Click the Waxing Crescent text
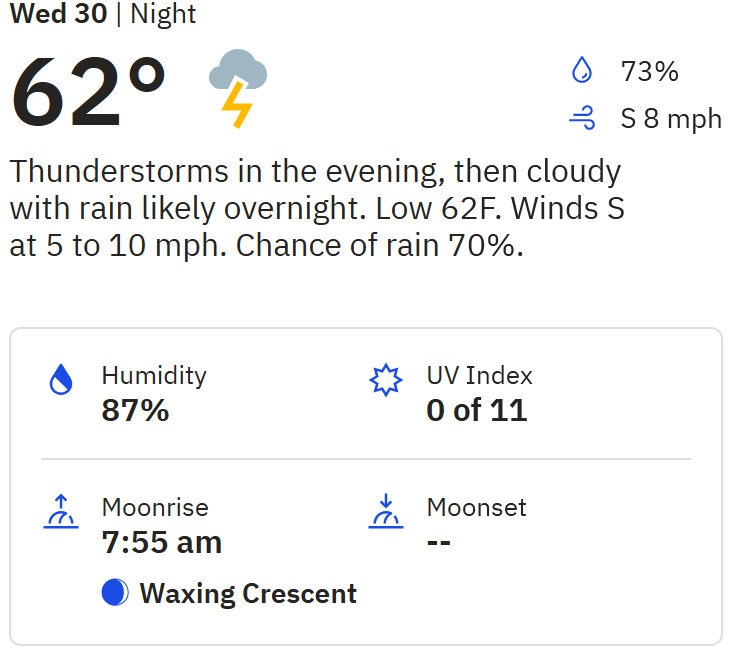 (x=248, y=593)
